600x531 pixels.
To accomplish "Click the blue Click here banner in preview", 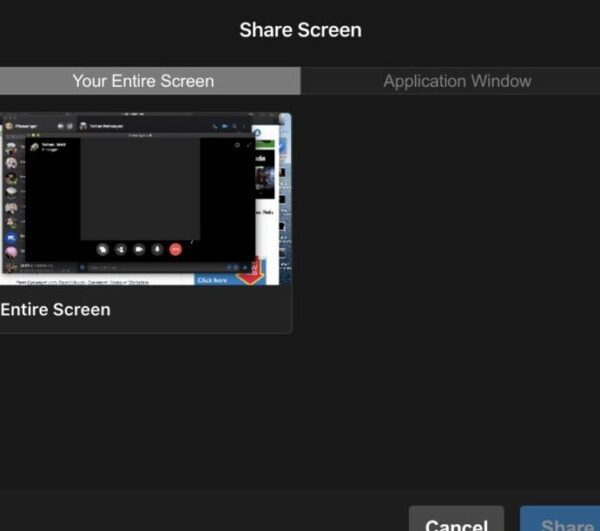I will click(x=213, y=280).
